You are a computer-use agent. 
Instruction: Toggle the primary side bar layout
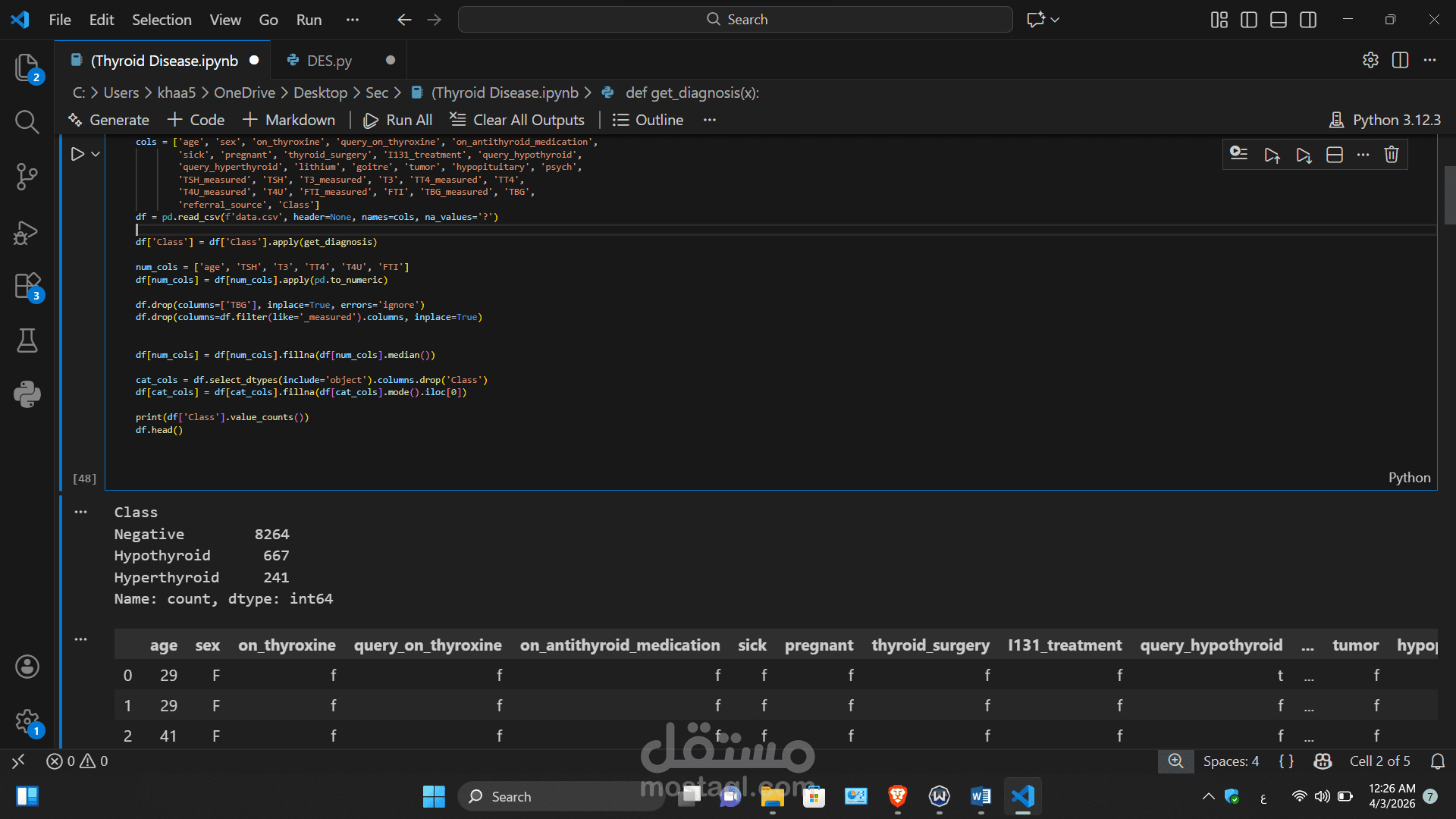[1248, 20]
